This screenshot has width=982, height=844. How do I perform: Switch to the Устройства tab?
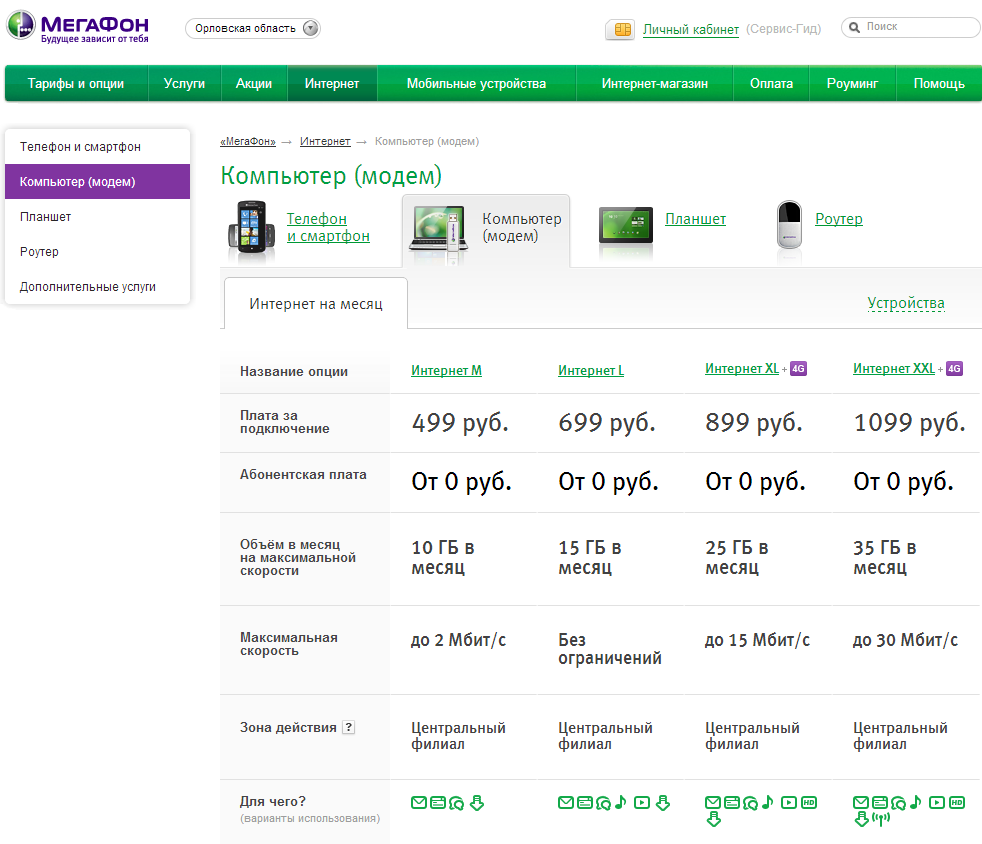905,304
